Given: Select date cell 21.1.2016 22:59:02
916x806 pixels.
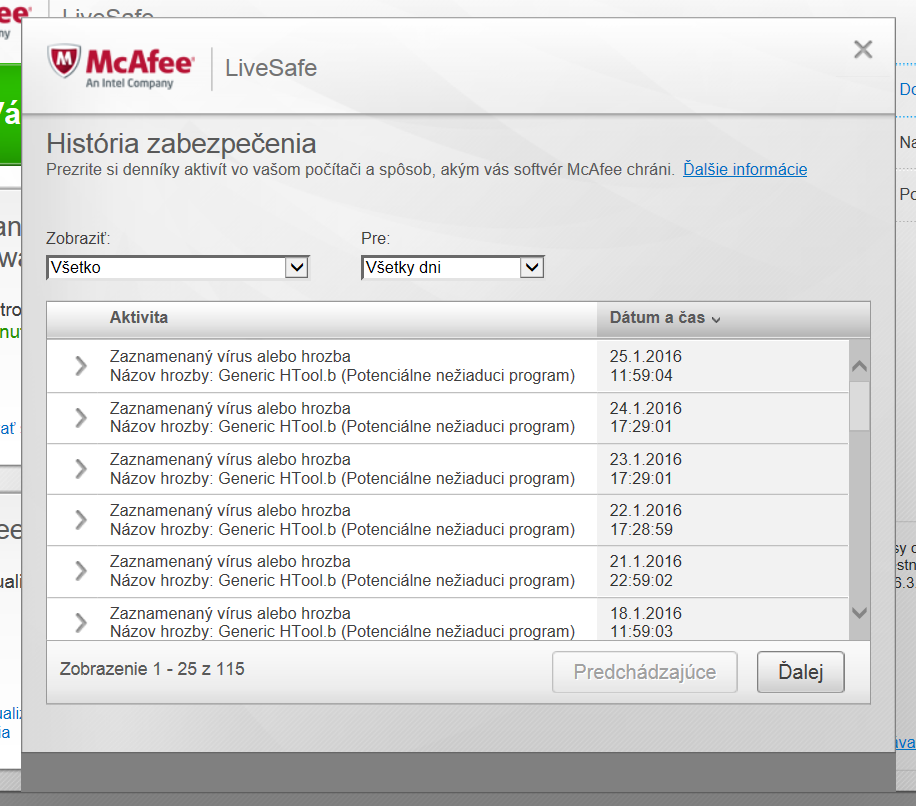Looking at the screenshot, I should (x=722, y=571).
